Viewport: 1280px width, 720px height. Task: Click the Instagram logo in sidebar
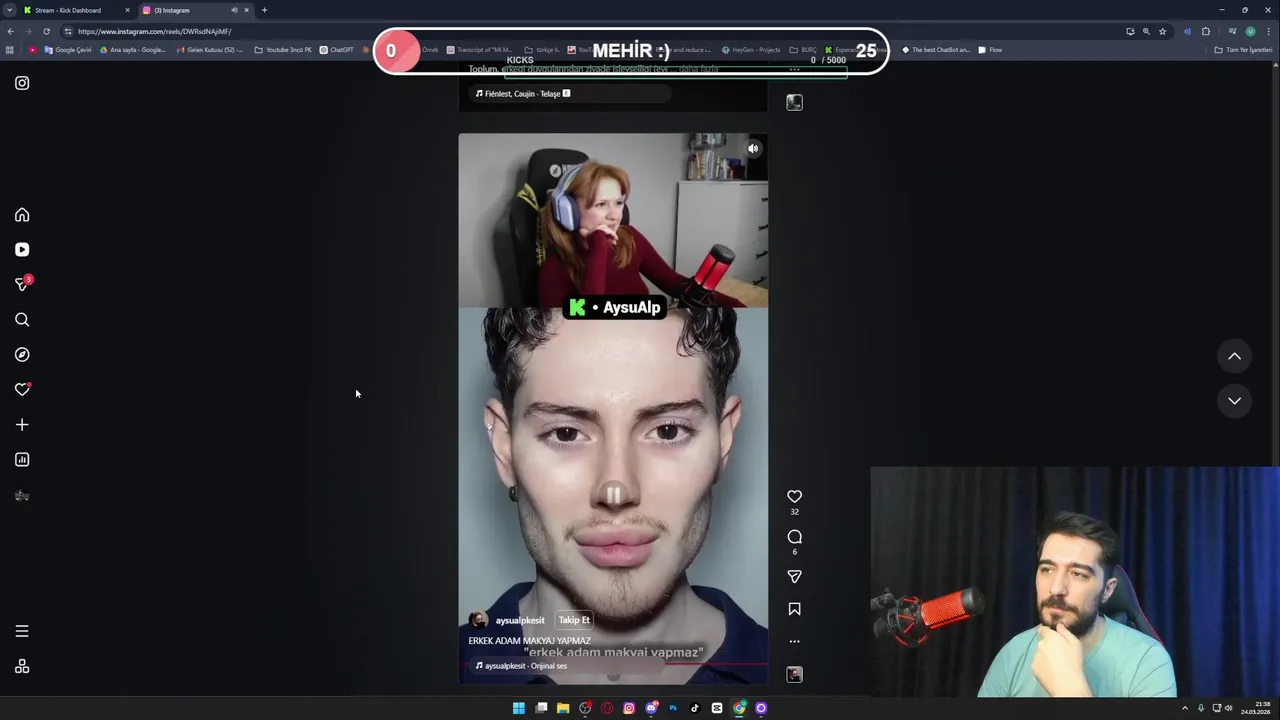pyautogui.click(x=22, y=83)
